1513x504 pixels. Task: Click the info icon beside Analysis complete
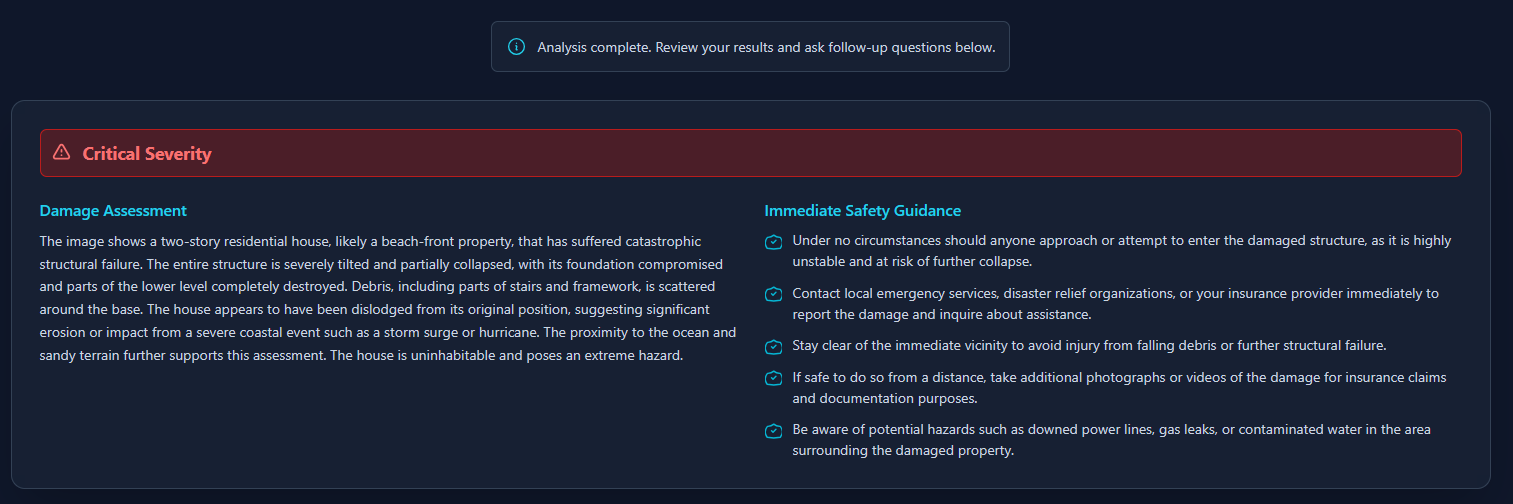(516, 47)
